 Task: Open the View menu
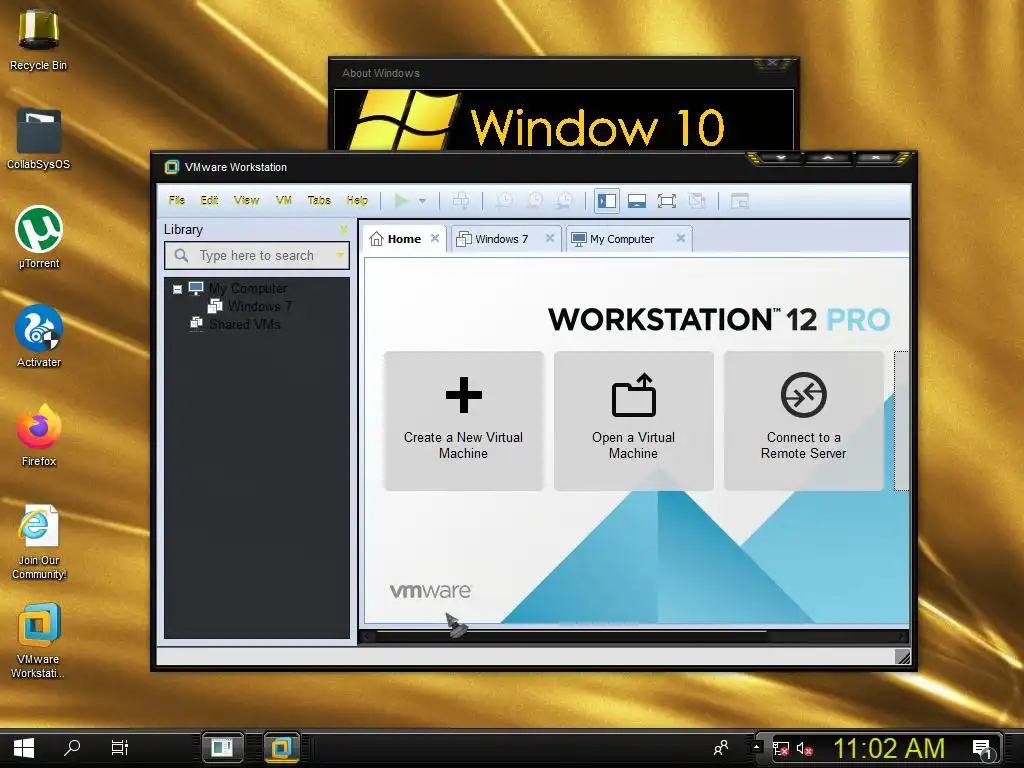coord(246,200)
